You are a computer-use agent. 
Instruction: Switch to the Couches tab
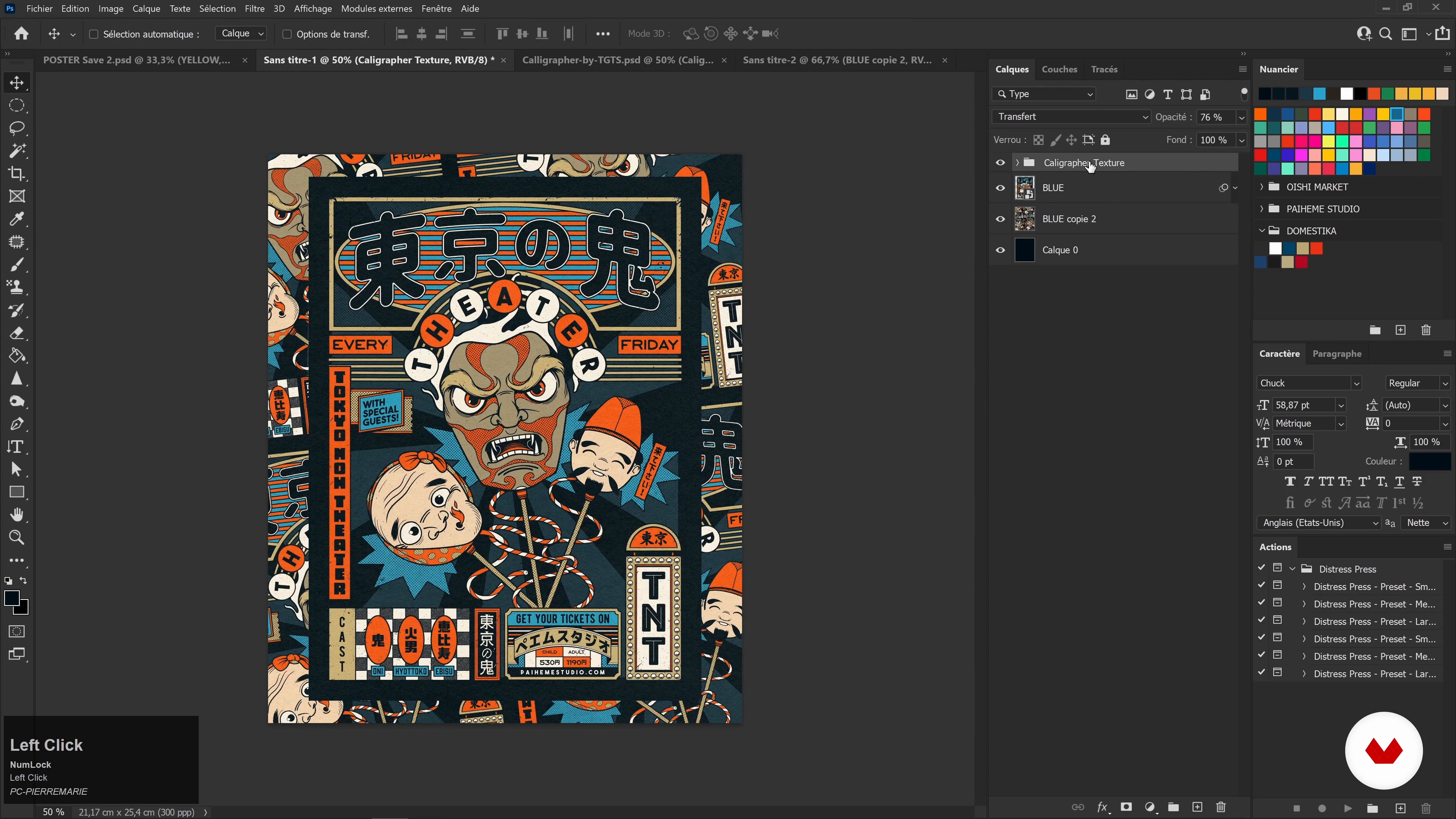pyautogui.click(x=1059, y=69)
